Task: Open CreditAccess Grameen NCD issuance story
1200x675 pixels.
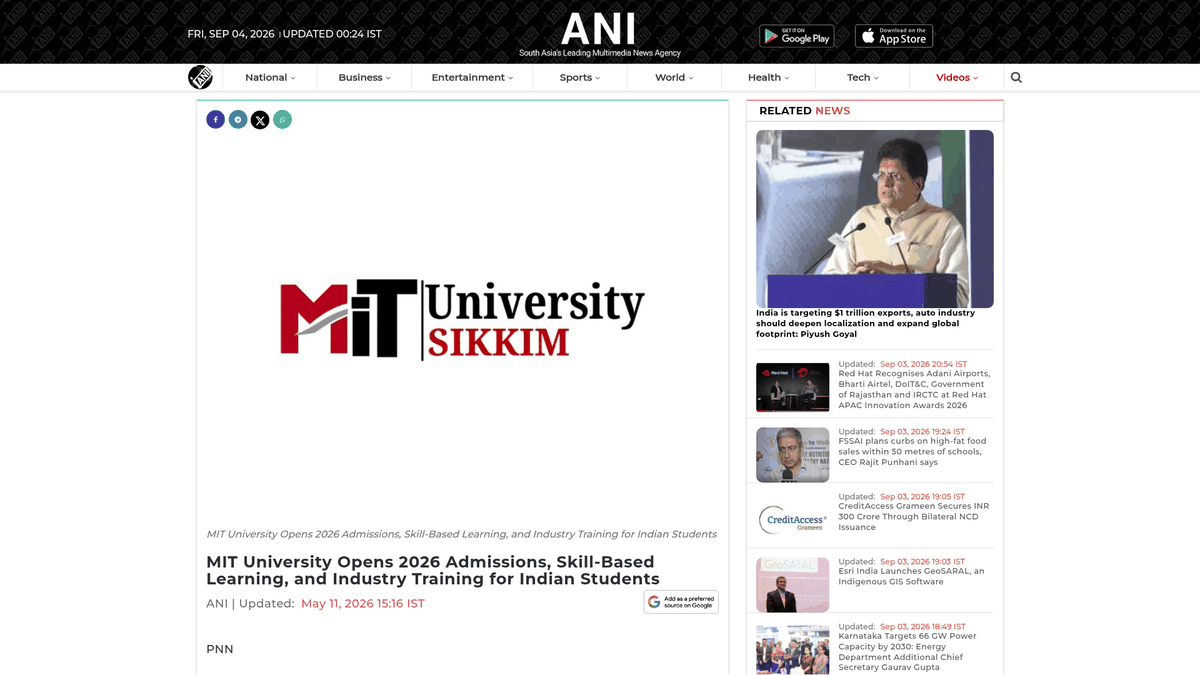Action: (x=913, y=516)
